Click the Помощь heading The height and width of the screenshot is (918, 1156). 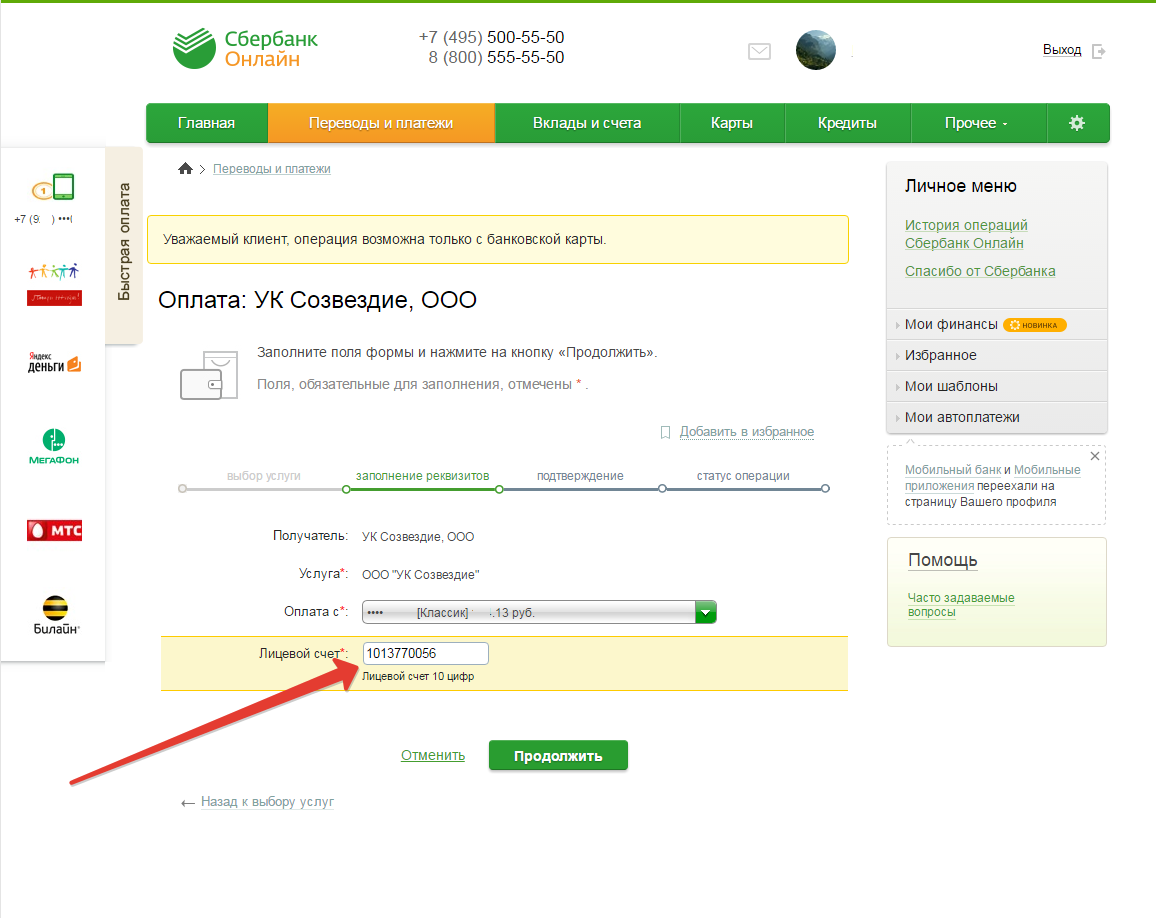pyautogui.click(x=942, y=560)
